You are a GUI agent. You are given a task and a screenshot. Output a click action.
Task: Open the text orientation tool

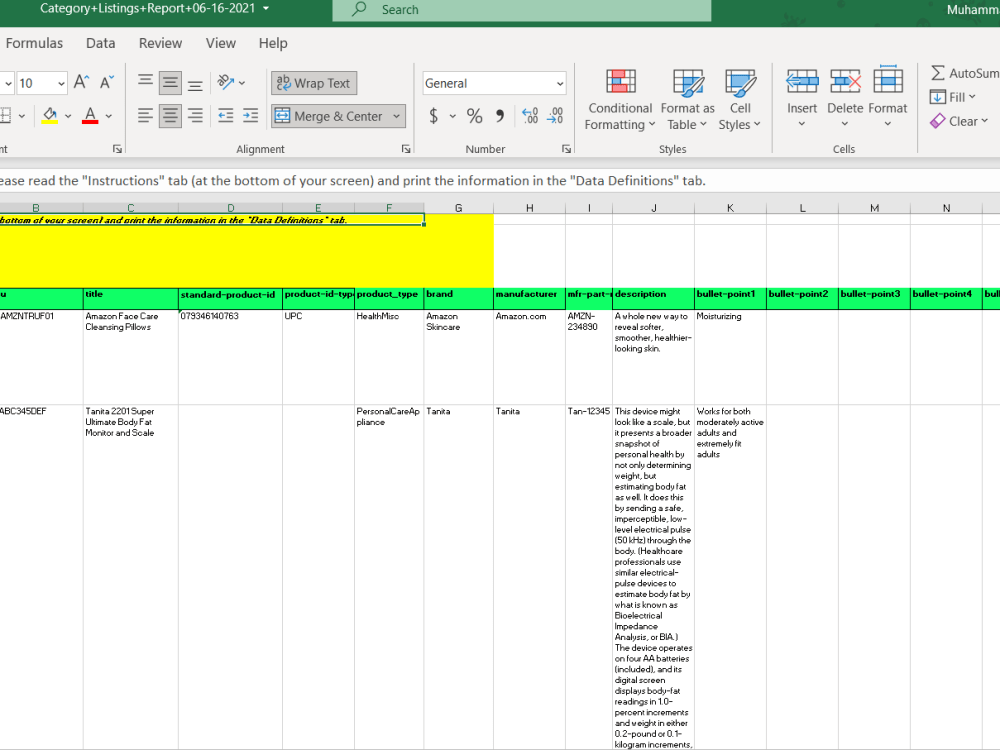coord(225,82)
